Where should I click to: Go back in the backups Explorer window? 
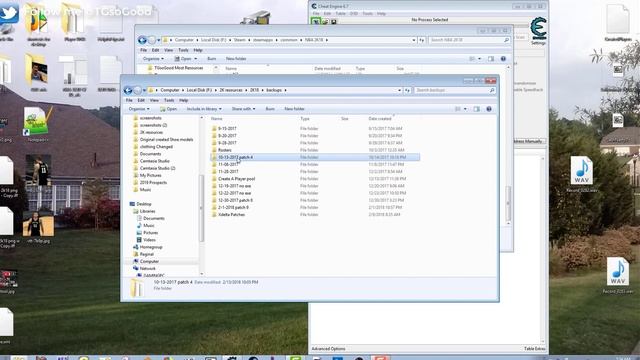pos(128,90)
